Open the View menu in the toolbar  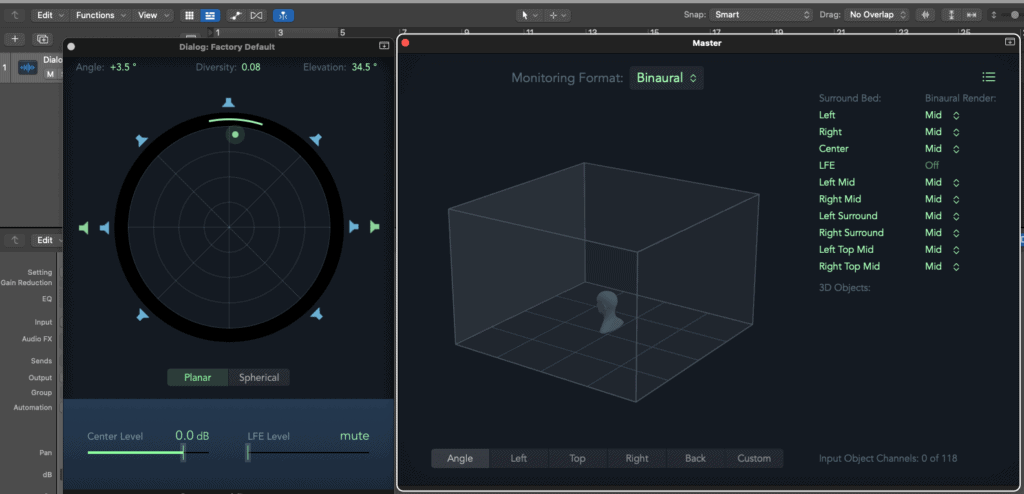tap(152, 16)
